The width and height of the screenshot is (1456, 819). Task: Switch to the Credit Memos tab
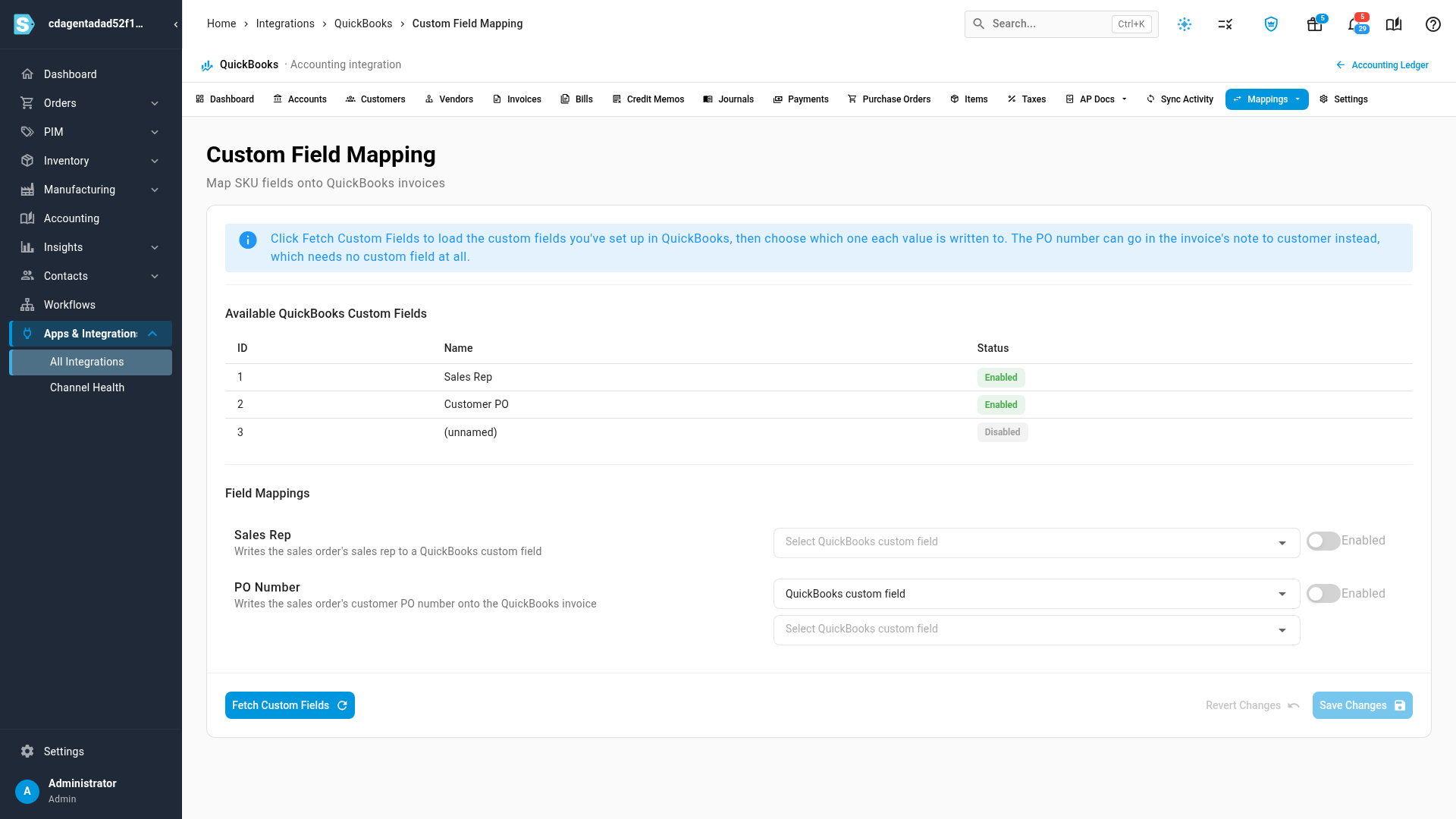pyautogui.click(x=648, y=99)
